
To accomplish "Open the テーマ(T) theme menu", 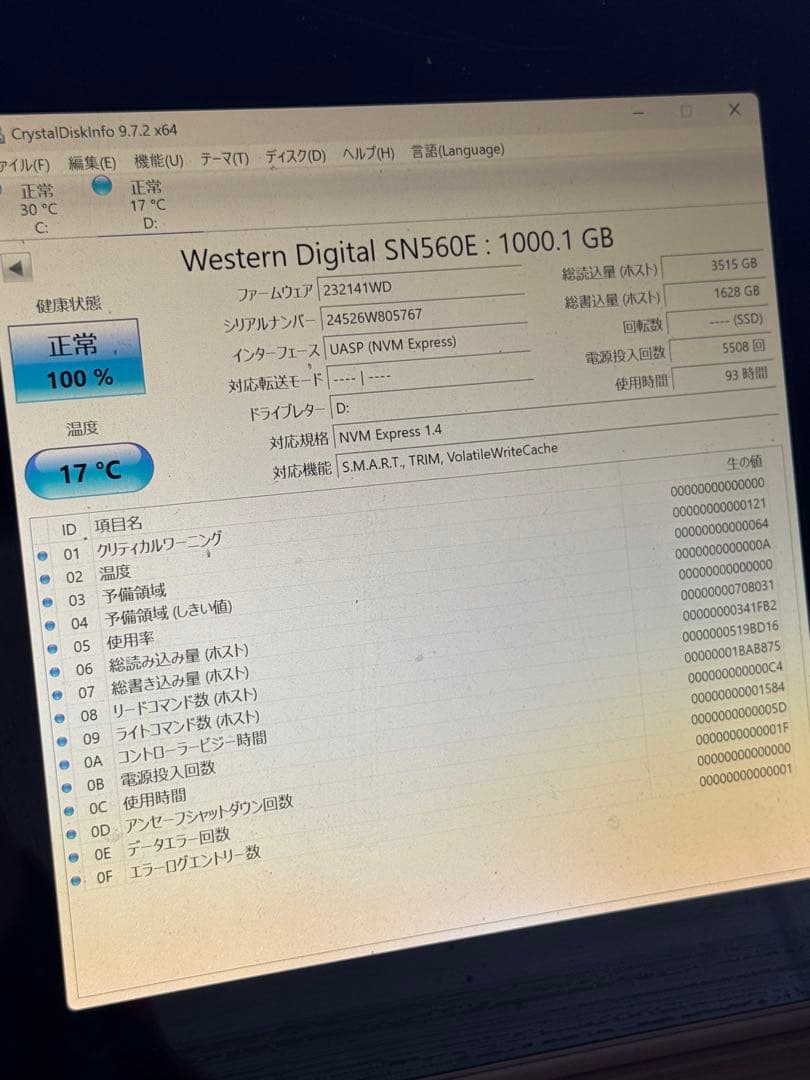I will tap(225, 155).
